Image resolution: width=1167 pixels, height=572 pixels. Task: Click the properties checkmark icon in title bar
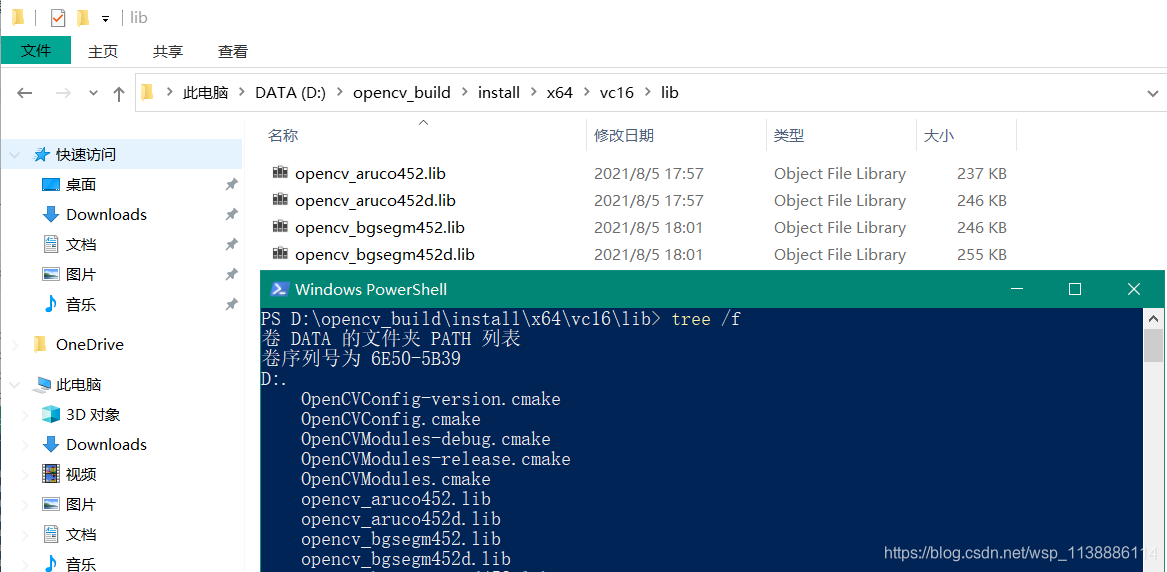click(58, 17)
